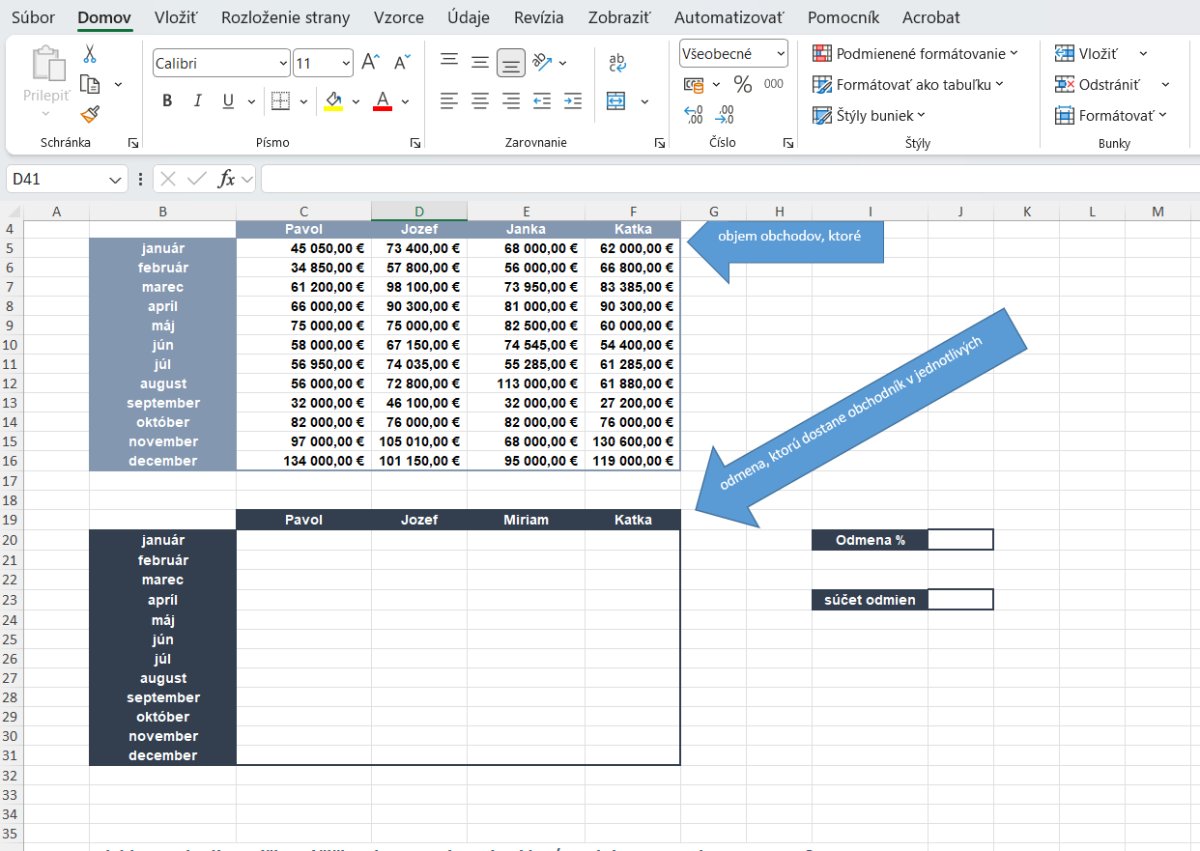Switch to the Vzorce tab
Image resolution: width=1200 pixels, height=851 pixels.
[399, 17]
